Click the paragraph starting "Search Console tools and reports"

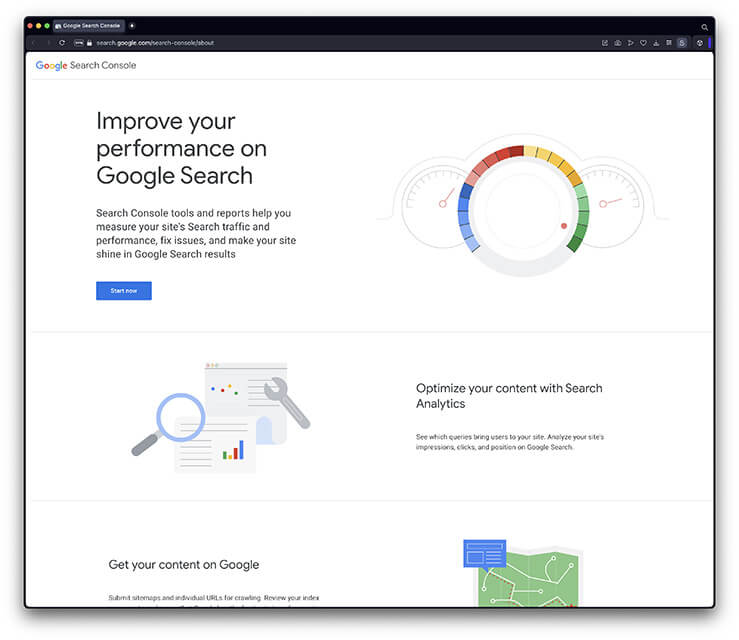196,233
